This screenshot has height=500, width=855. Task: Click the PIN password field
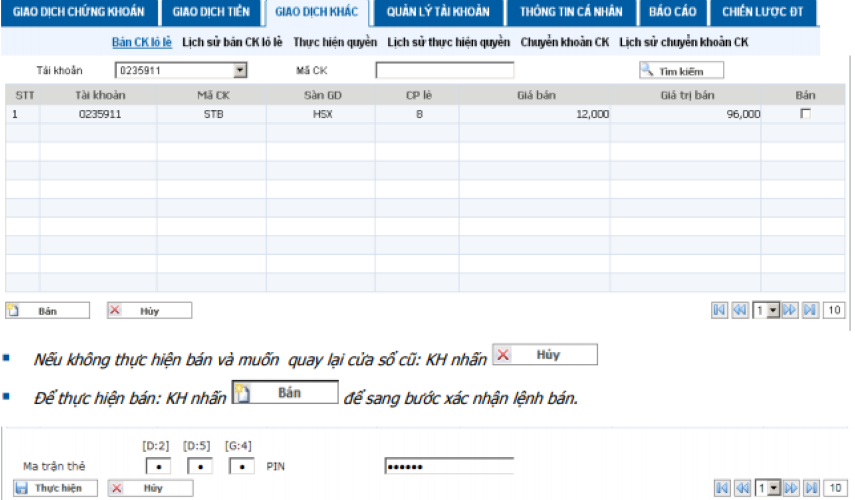click(x=448, y=466)
